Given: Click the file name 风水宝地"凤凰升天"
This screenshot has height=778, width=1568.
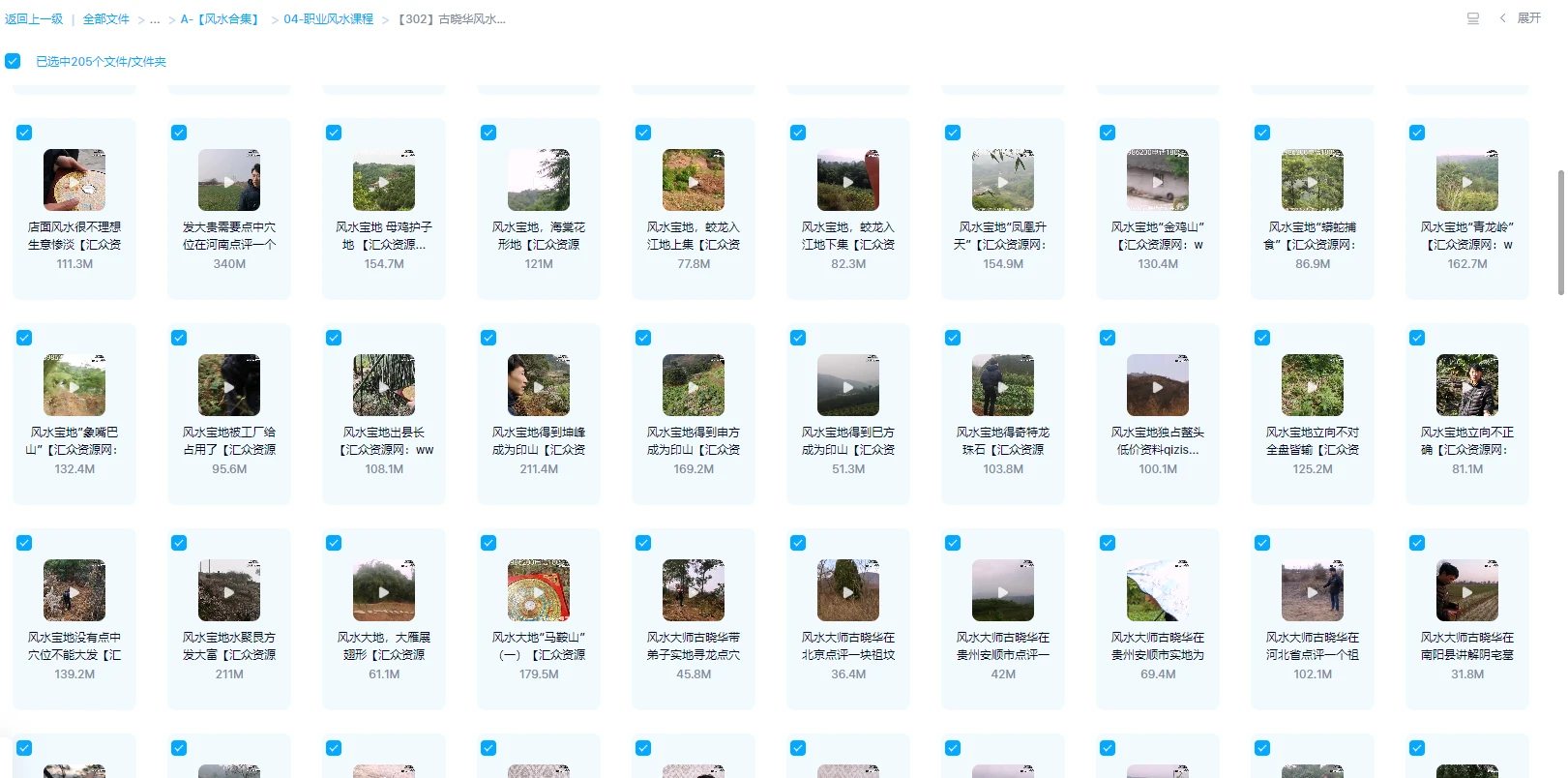Looking at the screenshot, I should tap(1003, 236).
